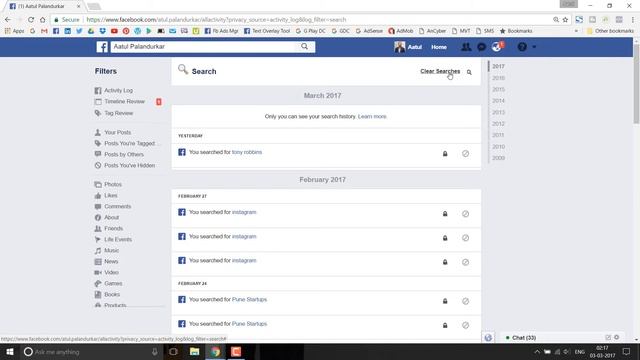The image size is (640, 360).
Task: Open the Friend Requests icon
Action: pos(466,47)
